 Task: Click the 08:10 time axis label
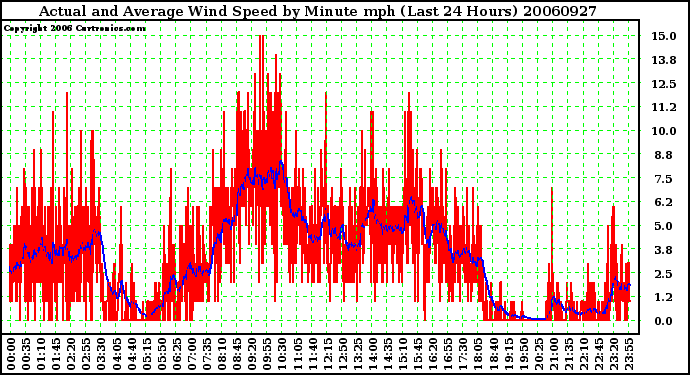click(x=222, y=354)
